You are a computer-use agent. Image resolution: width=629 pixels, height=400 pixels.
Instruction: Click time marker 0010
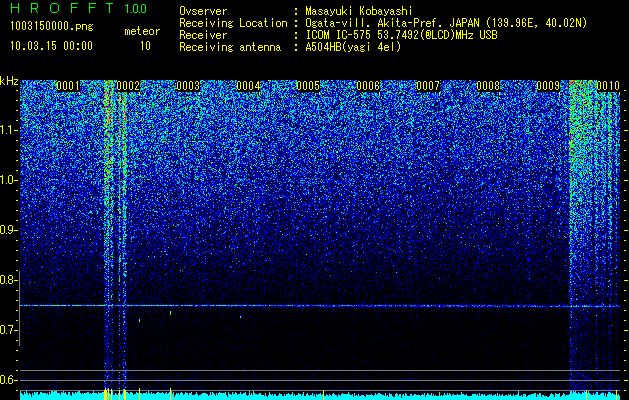point(608,86)
